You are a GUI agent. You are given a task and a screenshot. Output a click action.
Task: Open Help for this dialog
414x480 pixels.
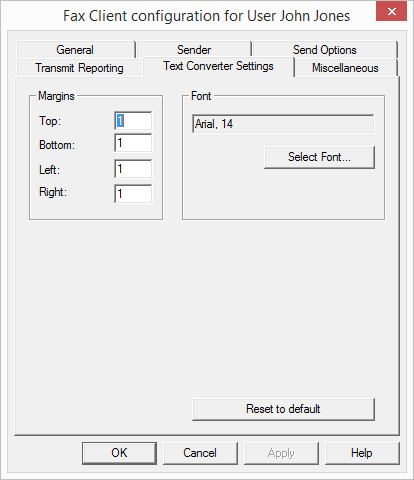coord(362,453)
